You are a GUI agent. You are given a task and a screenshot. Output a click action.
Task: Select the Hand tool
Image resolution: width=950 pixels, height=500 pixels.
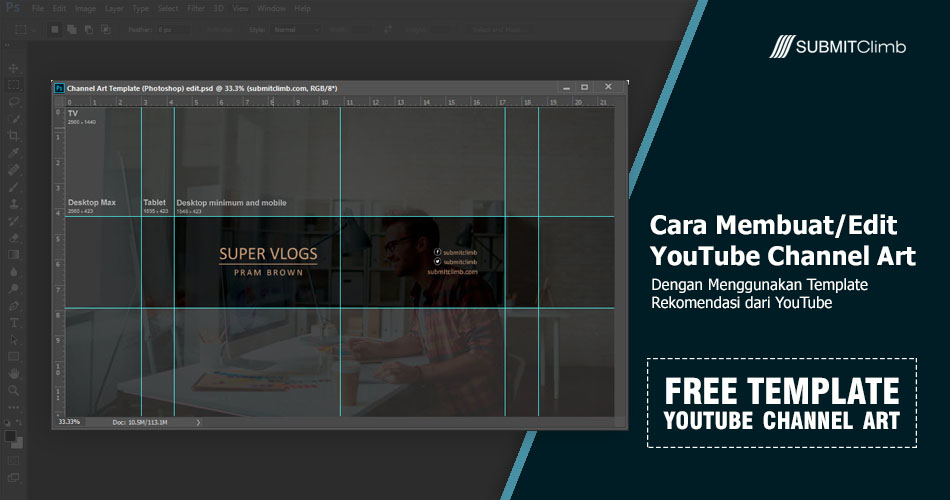[13, 373]
